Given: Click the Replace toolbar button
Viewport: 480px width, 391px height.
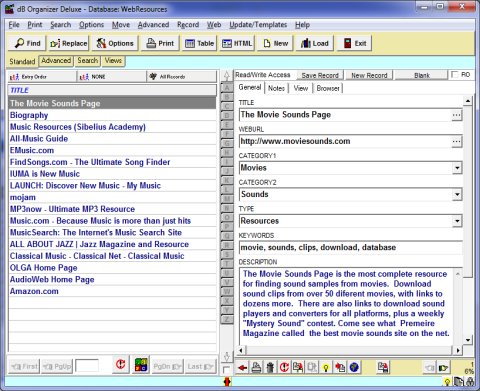Looking at the screenshot, I should (69, 43).
